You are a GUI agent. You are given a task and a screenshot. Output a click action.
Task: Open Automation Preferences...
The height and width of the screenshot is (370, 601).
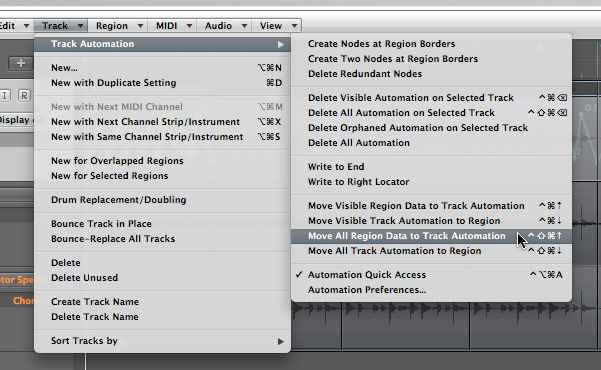point(431,290)
